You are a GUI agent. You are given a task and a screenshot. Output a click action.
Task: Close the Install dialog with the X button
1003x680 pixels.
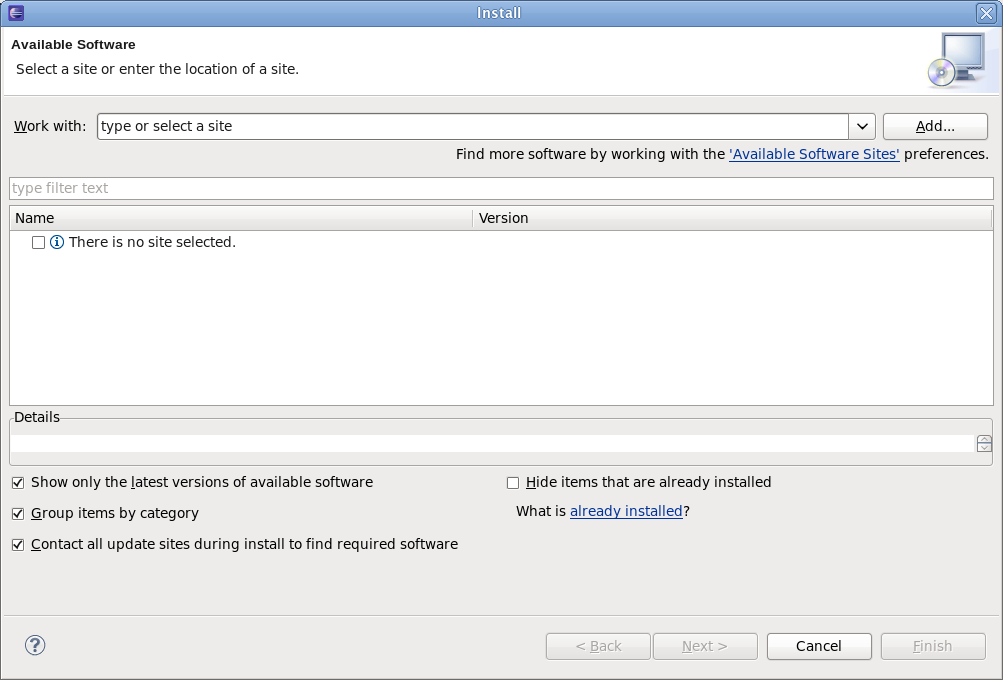pyautogui.click(x=985, y=13)
